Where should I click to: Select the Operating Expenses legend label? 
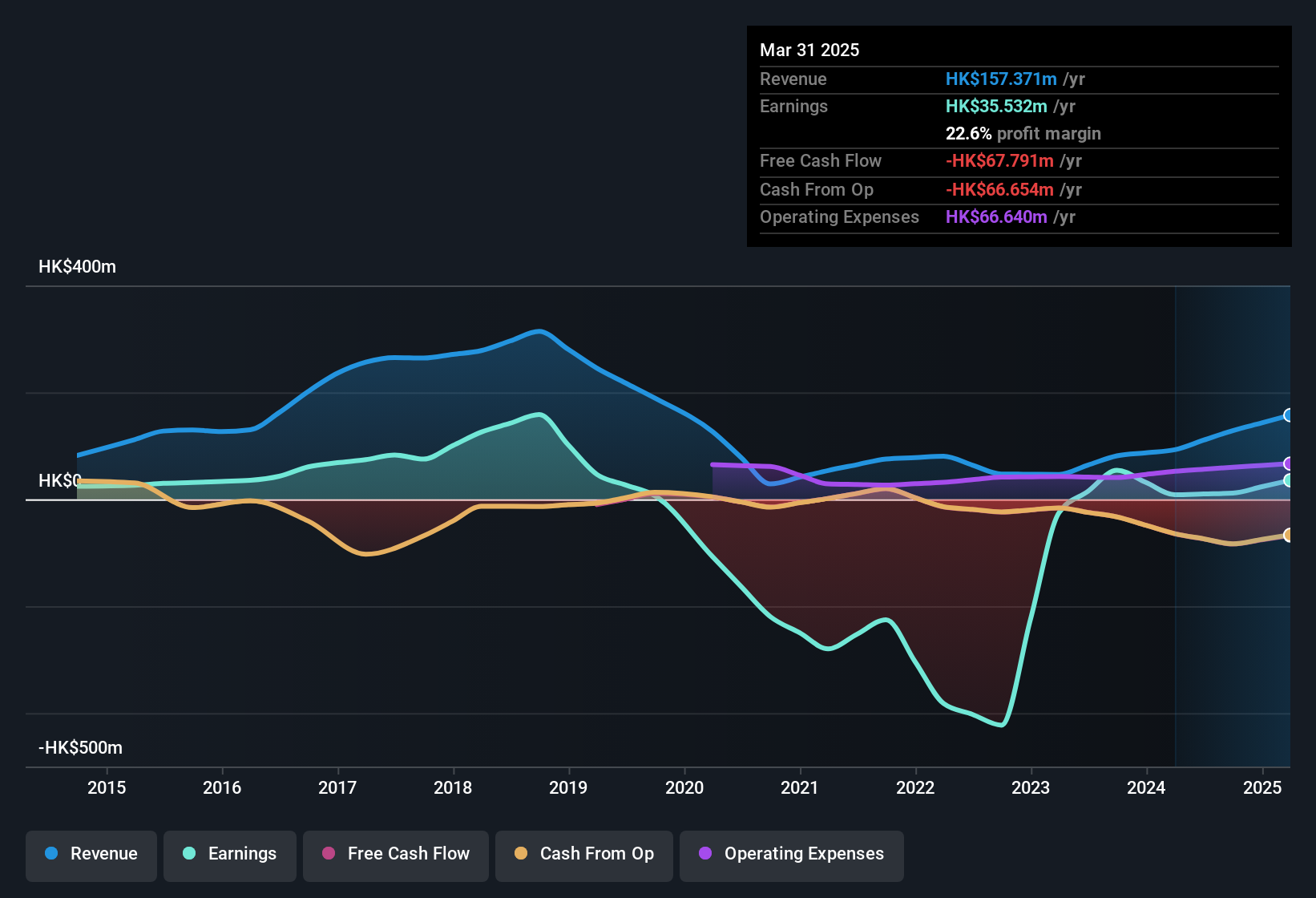(x=802, y=854)
